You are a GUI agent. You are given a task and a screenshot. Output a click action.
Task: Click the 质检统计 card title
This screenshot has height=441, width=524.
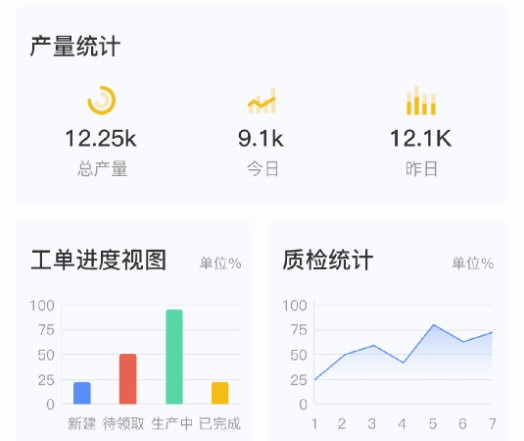click(328, 260)
